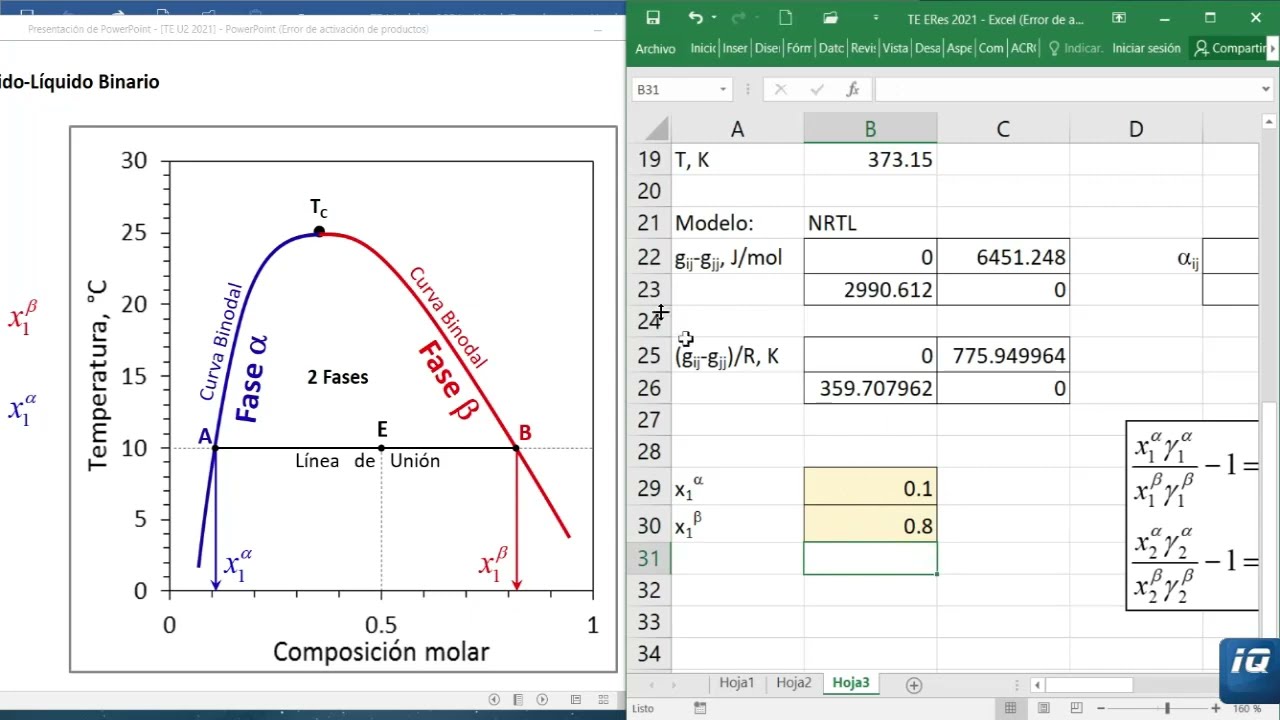Click the horizontal scrollbar left arrow
1280x720 pixels.
1038,685
